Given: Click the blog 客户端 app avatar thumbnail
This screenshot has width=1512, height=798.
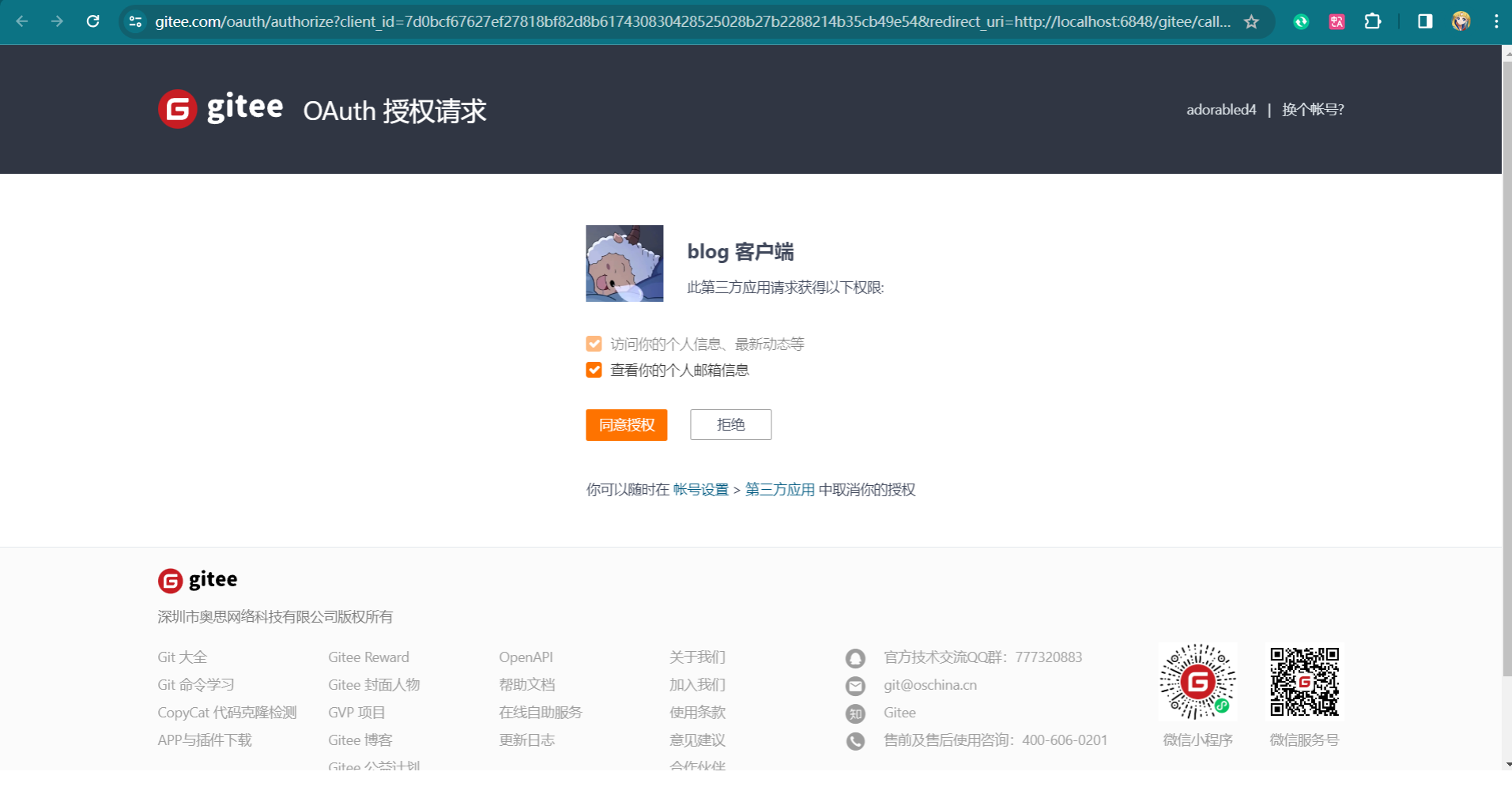Looking at the screenshot, I should tap(624, 263).
